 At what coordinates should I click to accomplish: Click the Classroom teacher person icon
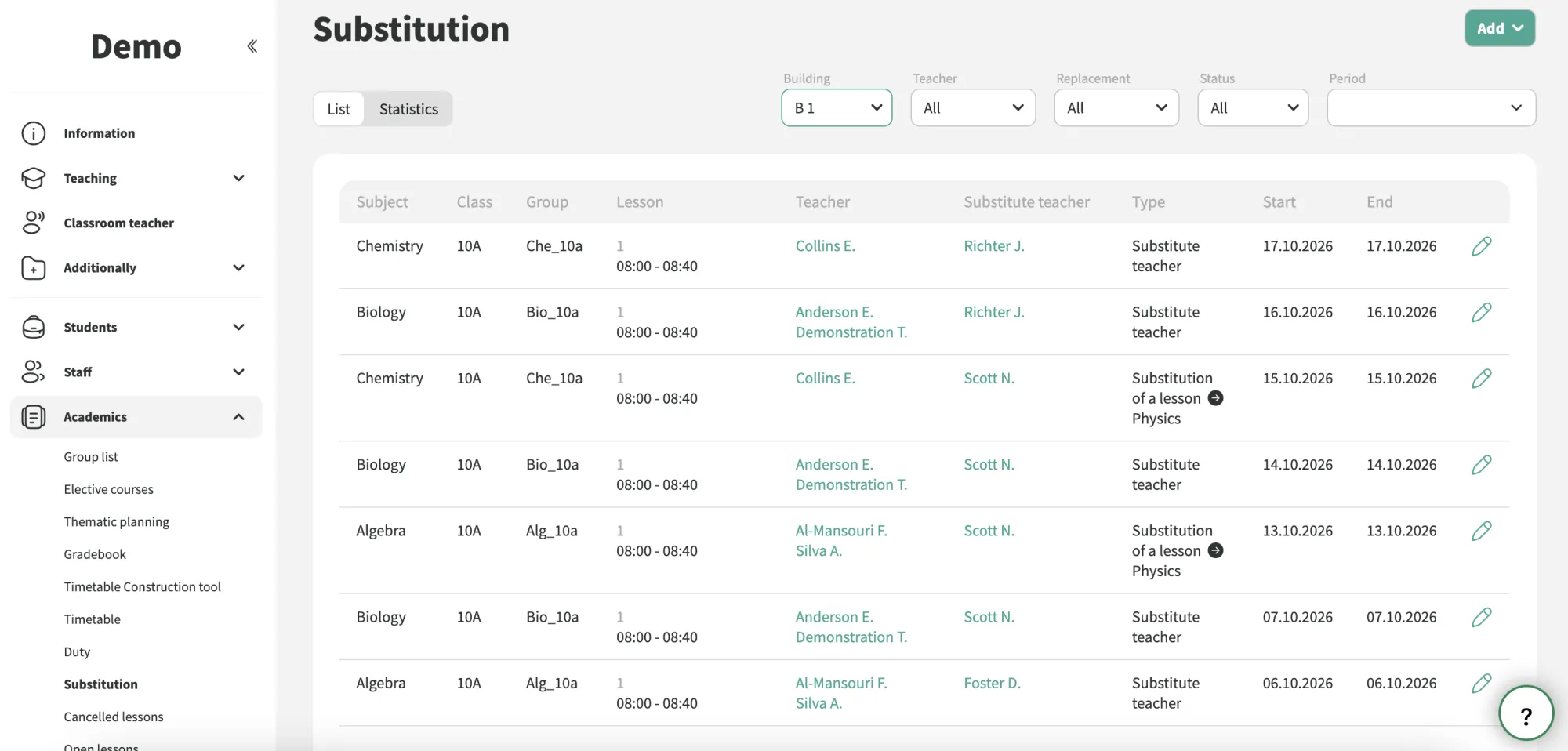point(33,223)
